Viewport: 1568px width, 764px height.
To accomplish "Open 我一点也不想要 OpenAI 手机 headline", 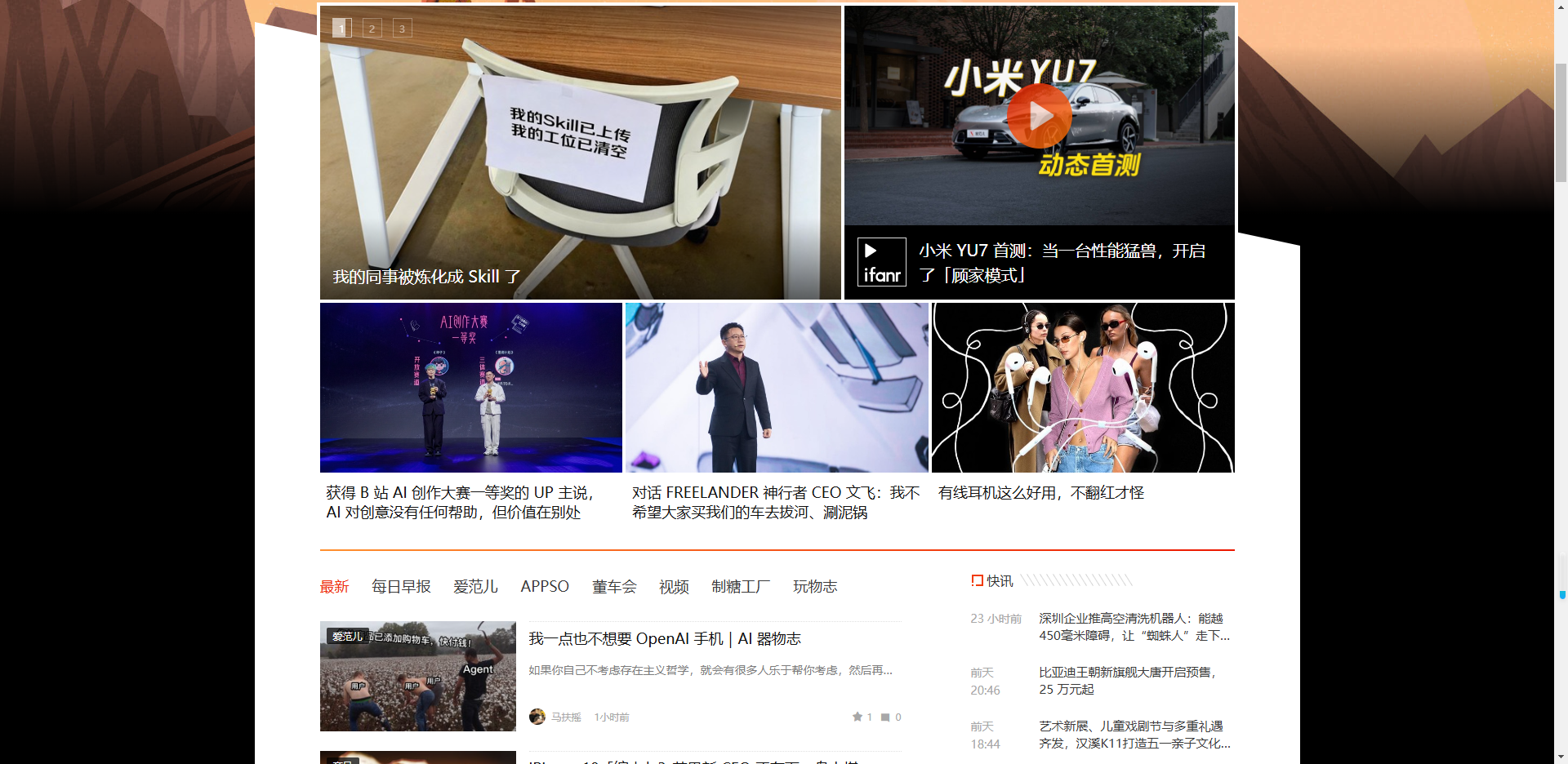I will [x=665, y=639].
